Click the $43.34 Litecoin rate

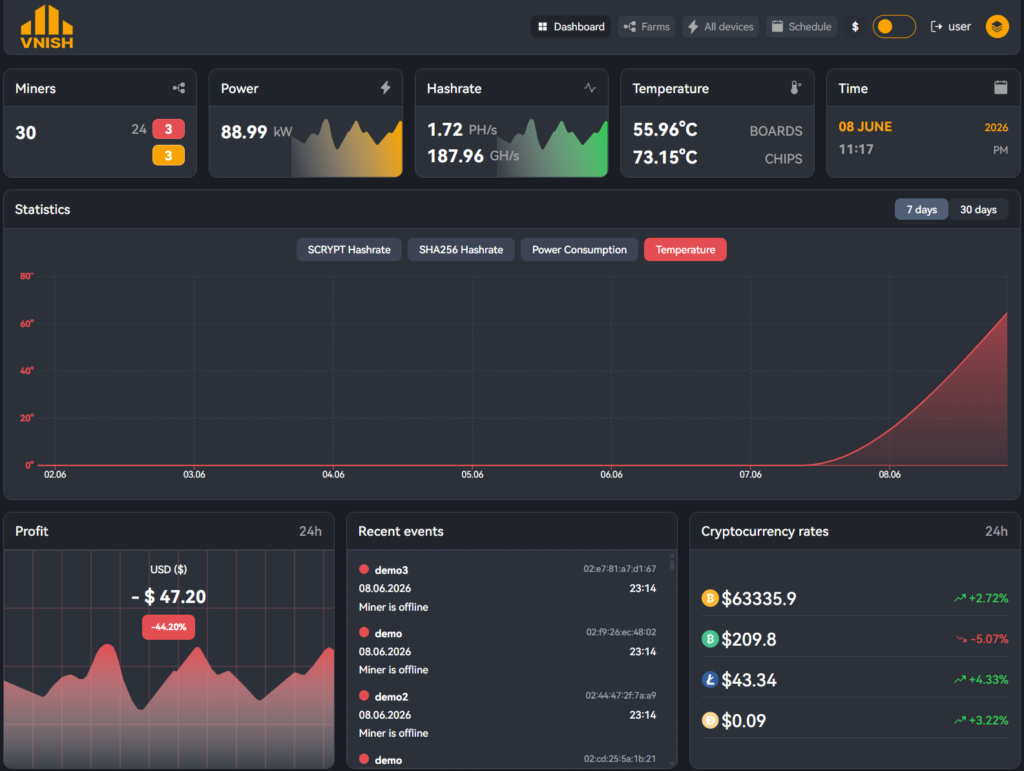pyautogui.click(x=748, y=680)
